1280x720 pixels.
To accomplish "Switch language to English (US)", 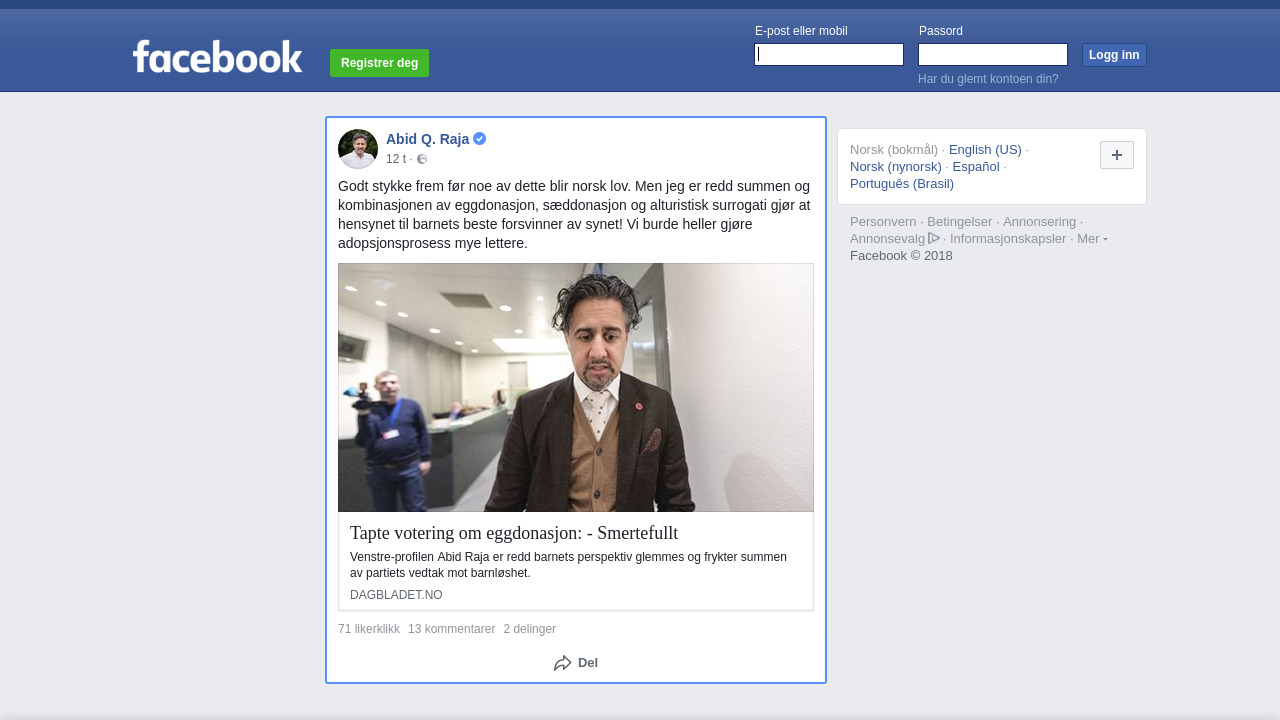I will [x=985, y=150].
